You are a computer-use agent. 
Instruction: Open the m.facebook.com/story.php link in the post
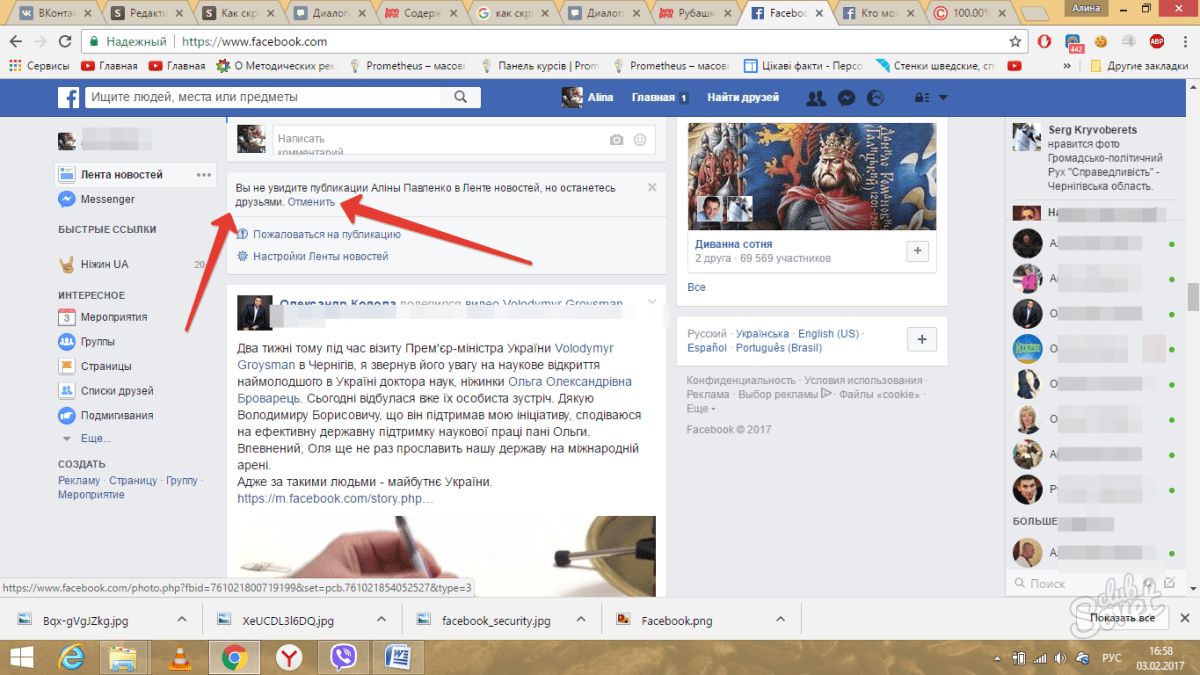click(x=335, y=498)
